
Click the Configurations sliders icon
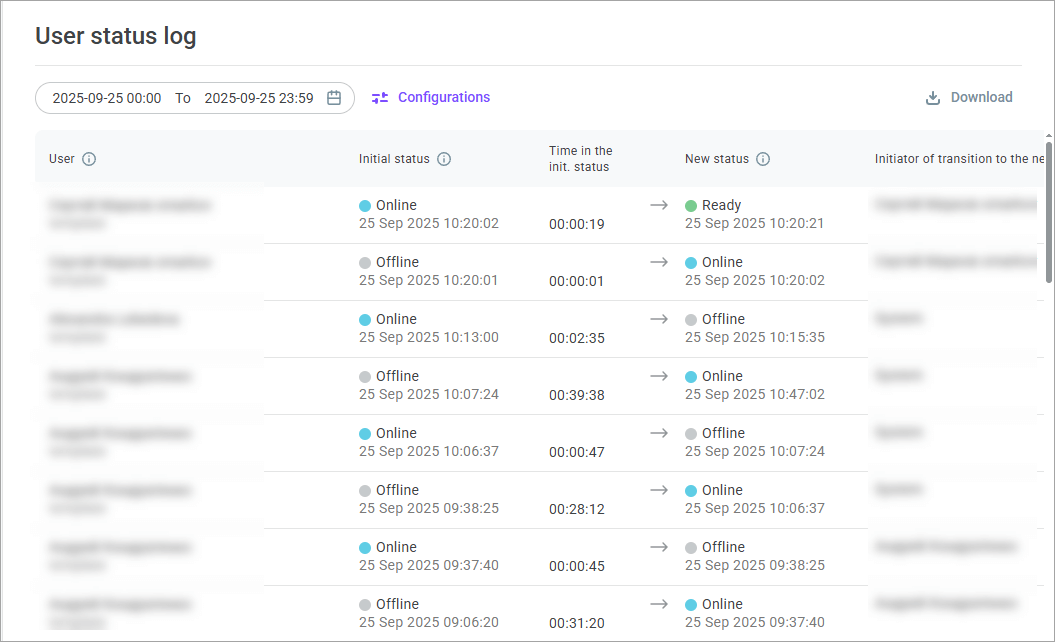coord(380,98)
